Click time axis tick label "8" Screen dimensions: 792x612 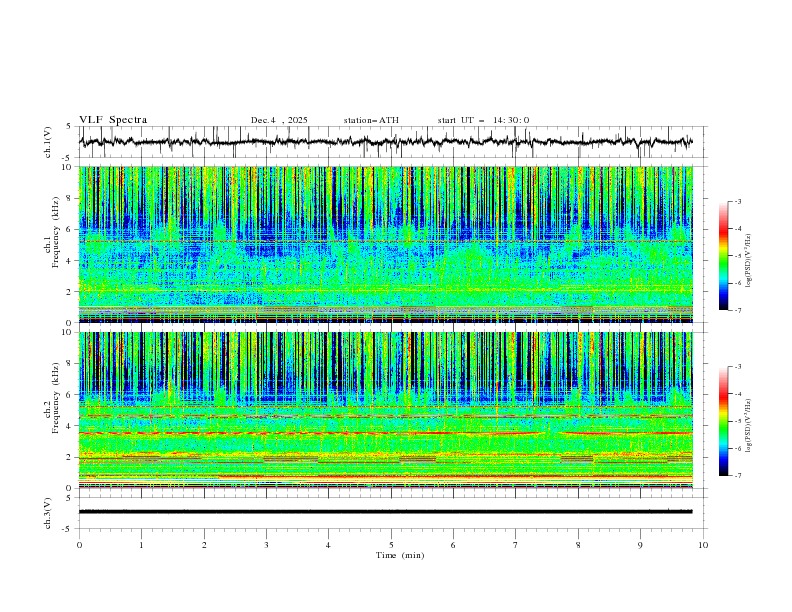point(578,545)
